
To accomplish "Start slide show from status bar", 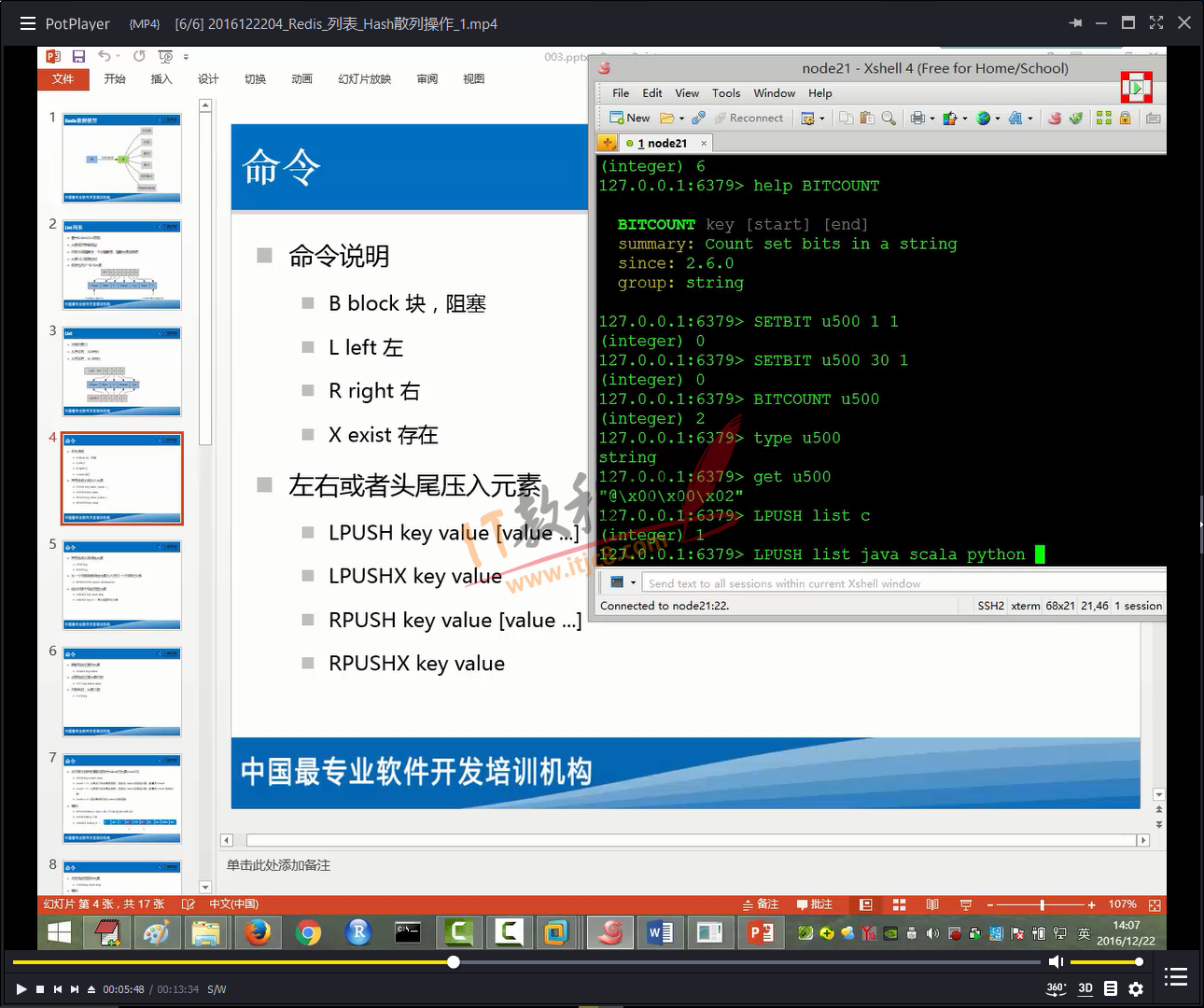I will 966,904.
